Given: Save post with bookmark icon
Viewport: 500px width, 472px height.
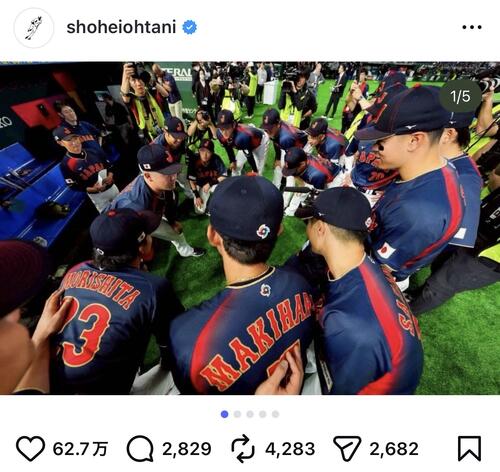Looking at the screenshot, I should coord(469,449).
